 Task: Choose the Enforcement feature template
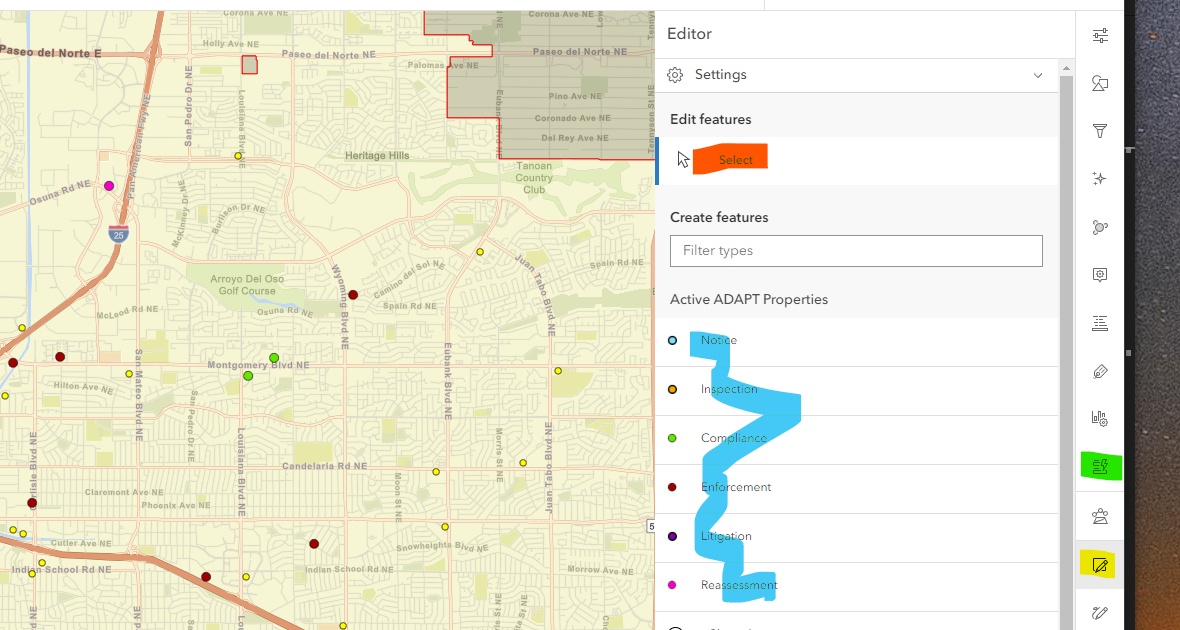click(735, 488)
